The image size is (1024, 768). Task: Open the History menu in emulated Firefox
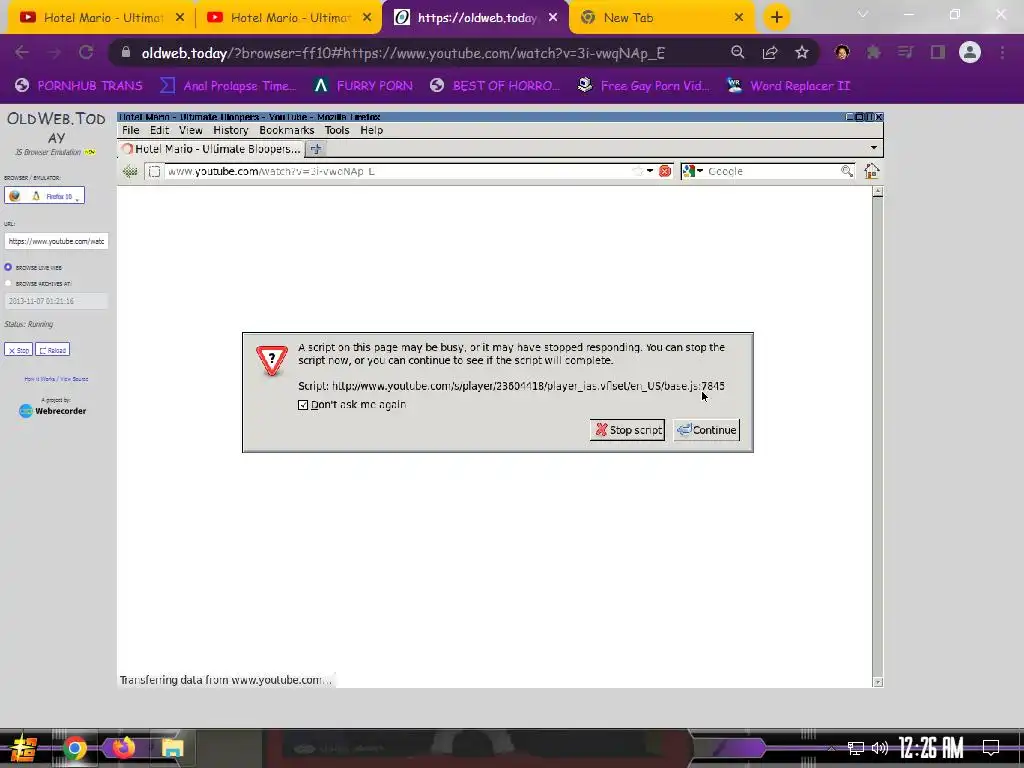[x=231, y=130]
